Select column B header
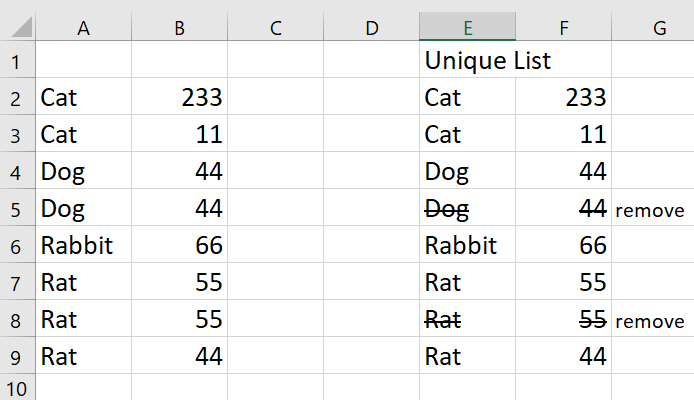694x400 pixels. click(x=180, y=27)
